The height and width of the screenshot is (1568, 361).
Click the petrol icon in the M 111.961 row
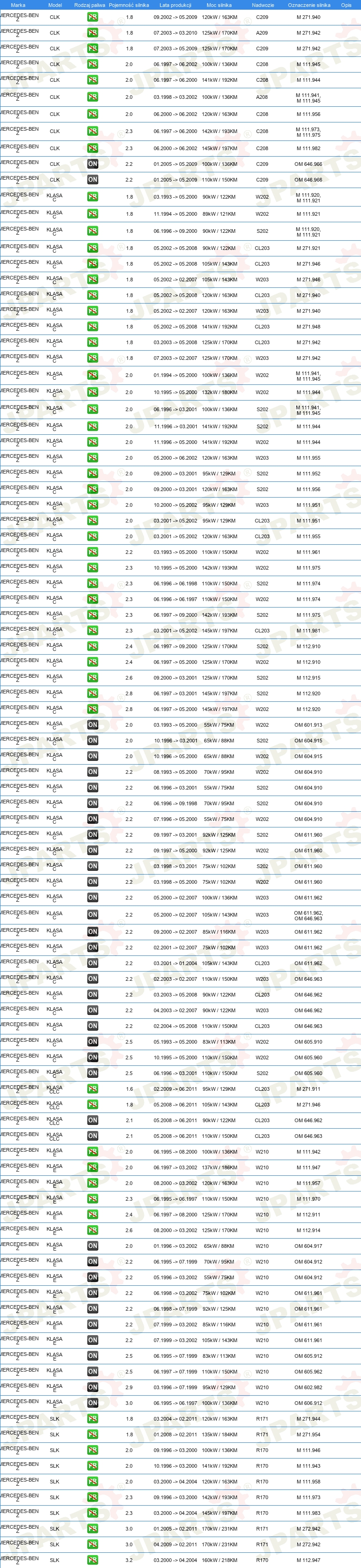(92, 552)
